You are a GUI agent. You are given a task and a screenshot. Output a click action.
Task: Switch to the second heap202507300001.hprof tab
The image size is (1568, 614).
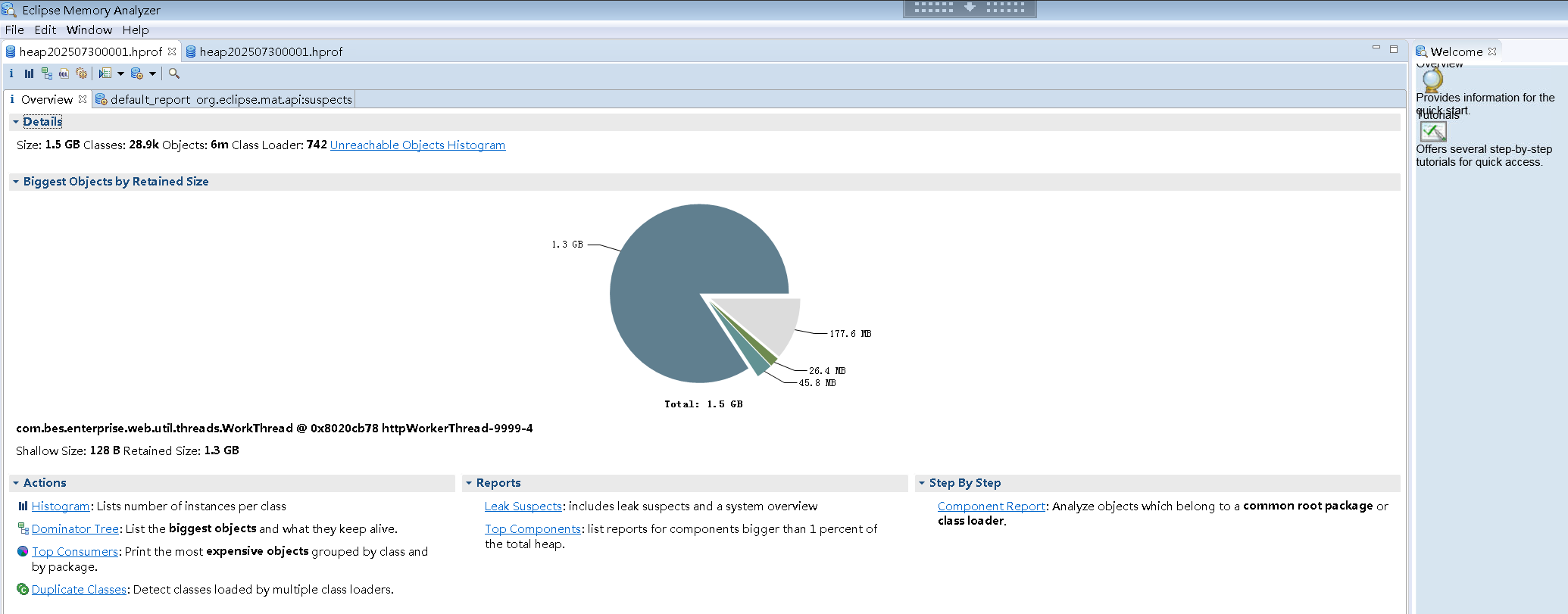click(x=264, y=51)
